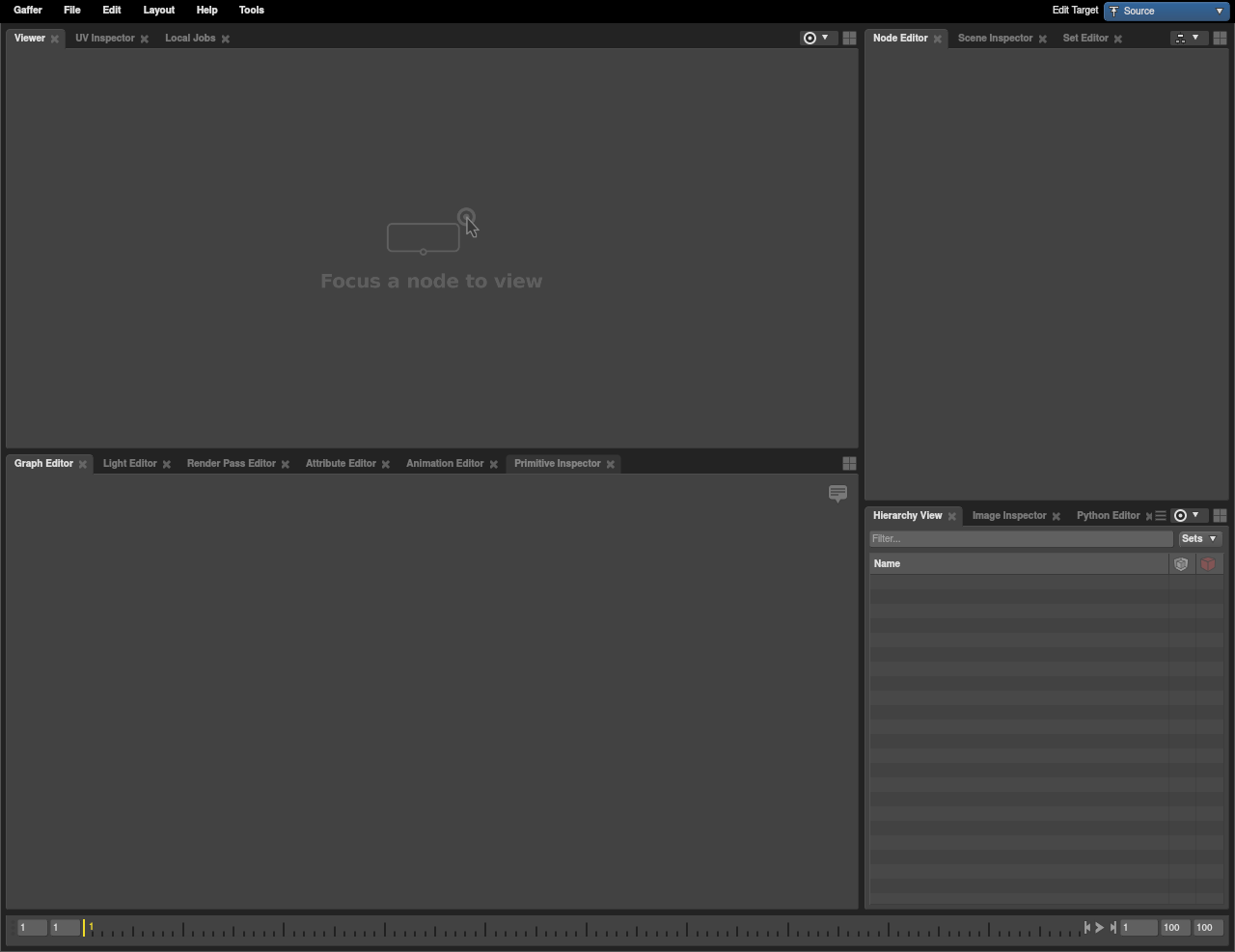The width and height of the screenshot is (1235, 952).
Task: Open the Viewer focus node-set dropdown
Action: pos(816,38)
